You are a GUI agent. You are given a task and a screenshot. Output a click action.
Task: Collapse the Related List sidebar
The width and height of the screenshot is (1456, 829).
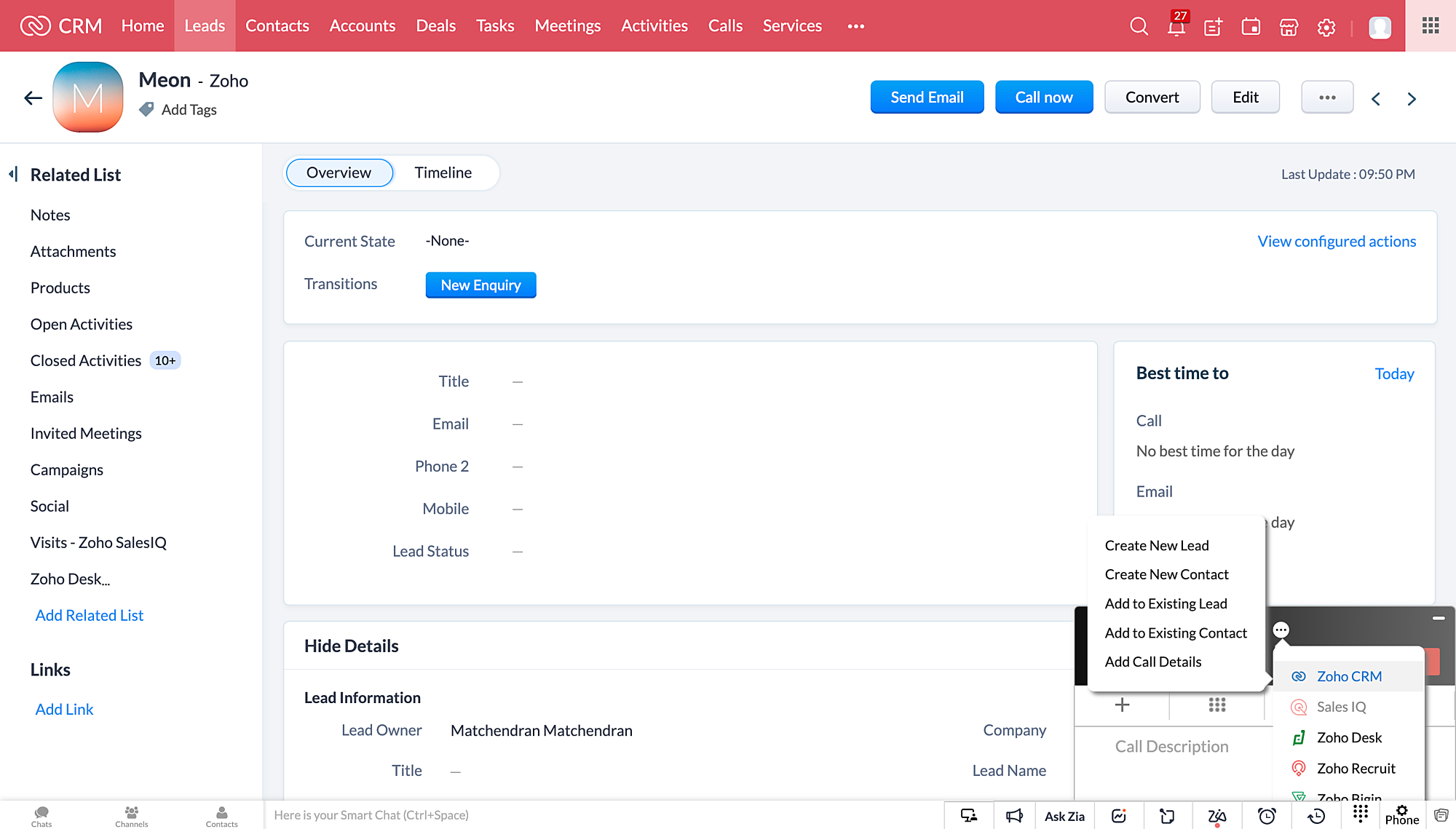pyautogui.click(x=12, y=174)
